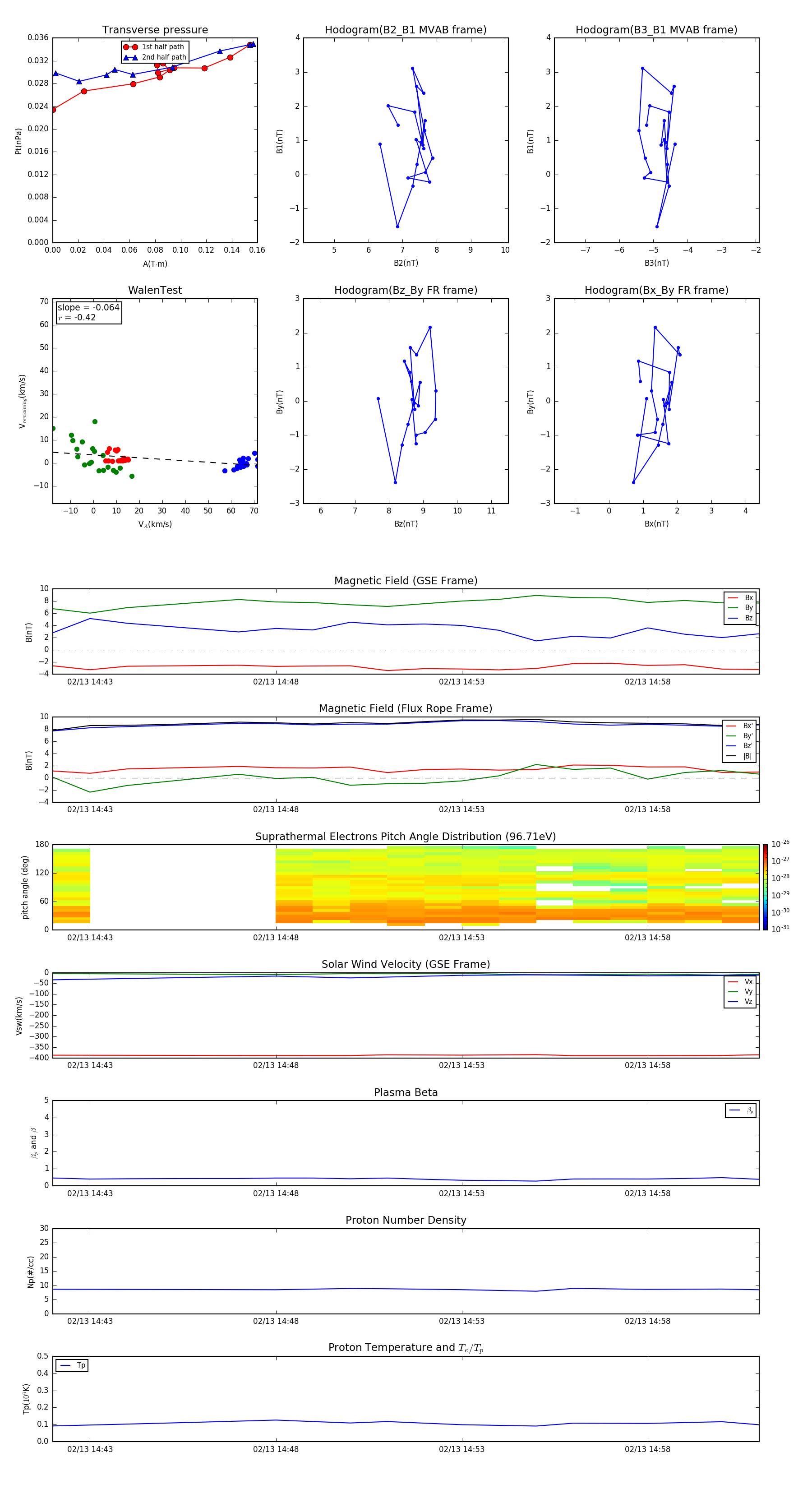The height and width of the screenshot is (1489, 812).
Task: Select Bx' in the Flux Rope legend
Action: (740, 726)
